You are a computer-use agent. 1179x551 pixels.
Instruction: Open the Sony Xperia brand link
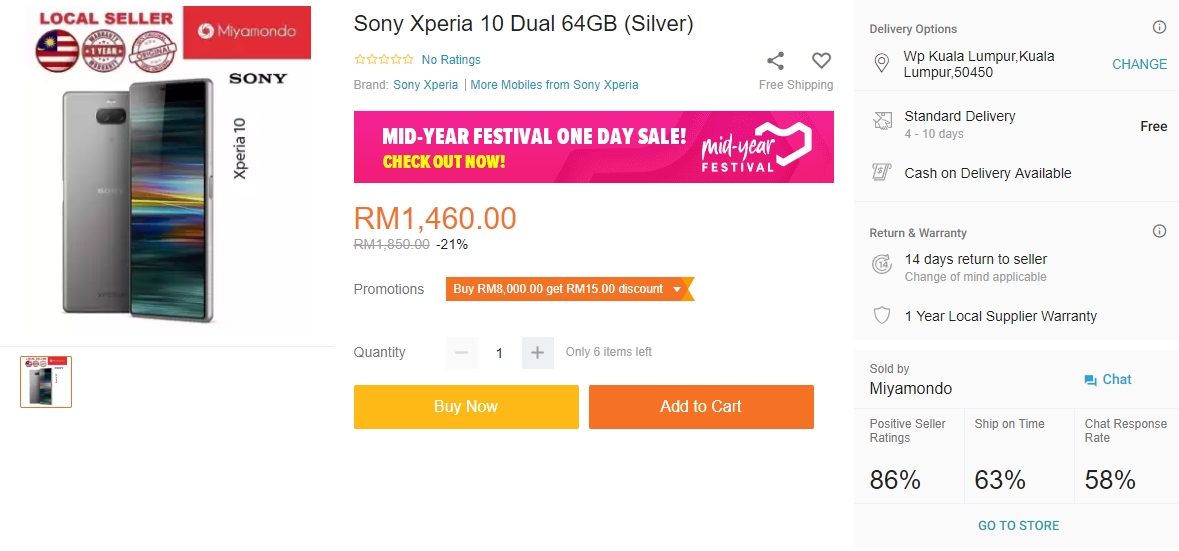coord(425,85)
